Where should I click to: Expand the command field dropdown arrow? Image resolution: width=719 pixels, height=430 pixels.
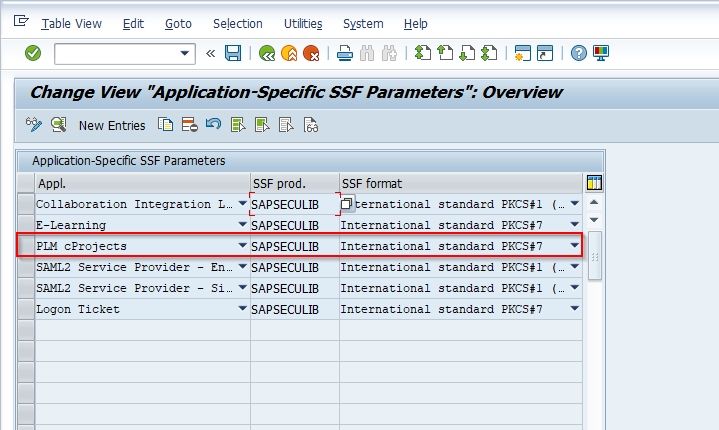185,53
